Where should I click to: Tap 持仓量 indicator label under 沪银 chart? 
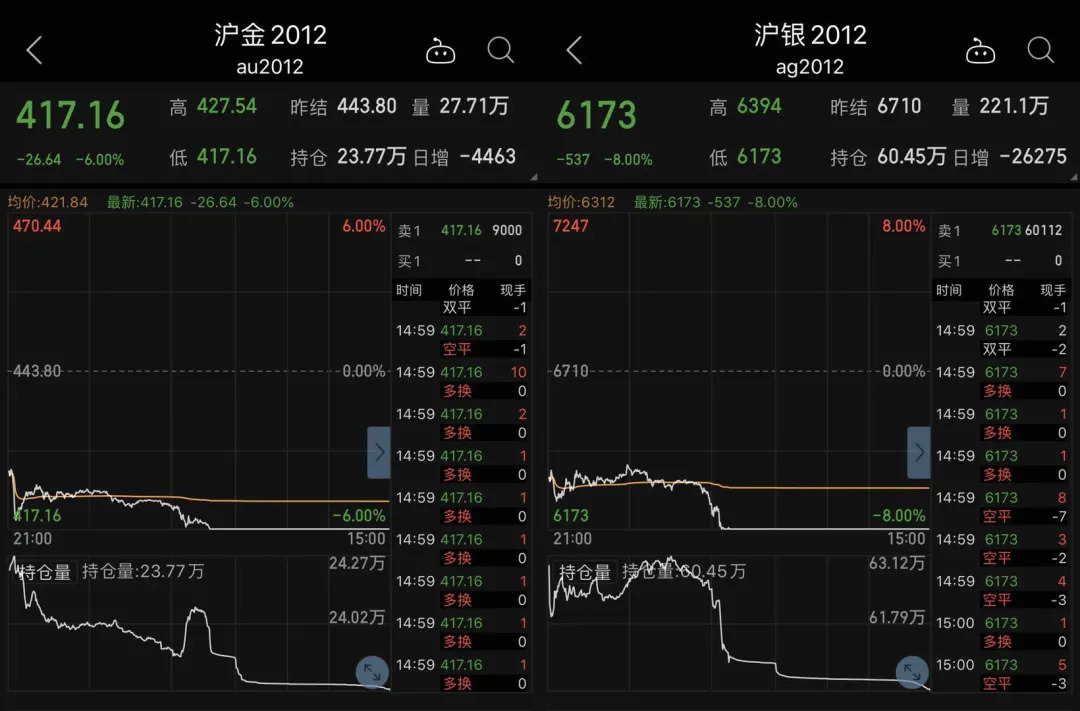point(585,572)
